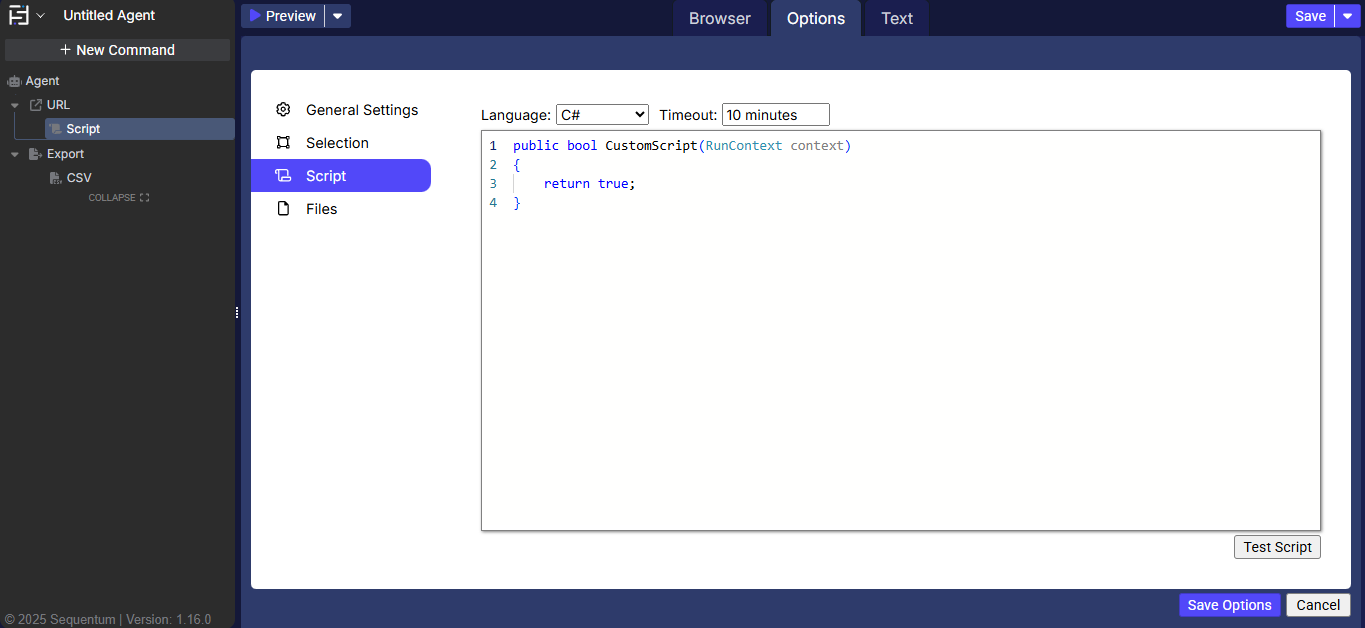The height and width of the screenshot is (628, 1365).
Task: Click the Timeout input field
Action: coord(775,115)
